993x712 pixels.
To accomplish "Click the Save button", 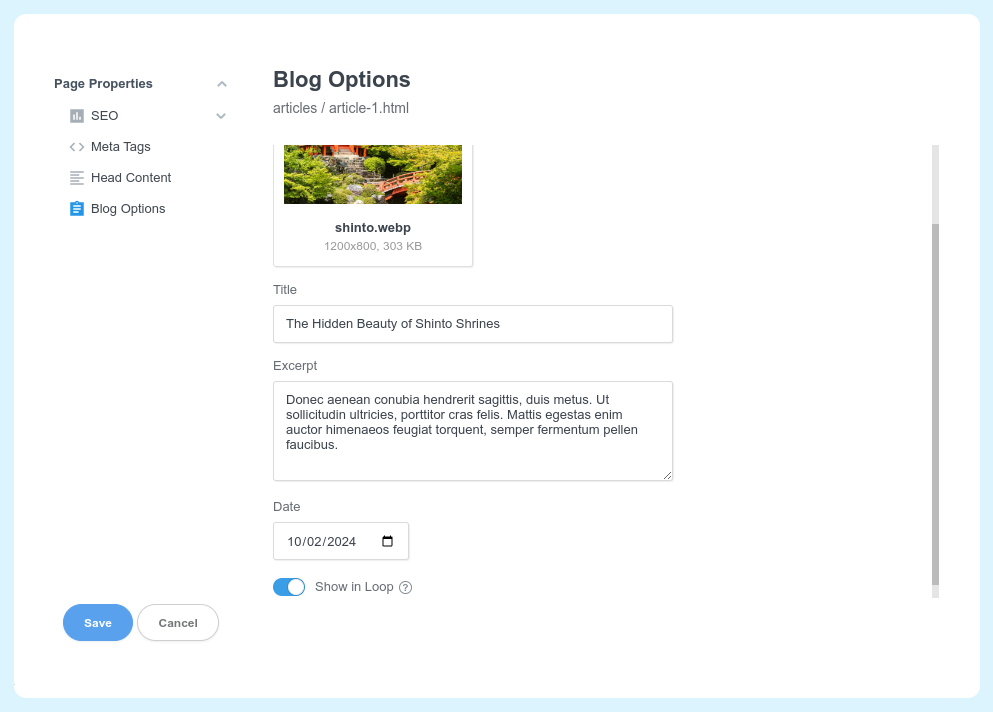I will pyautogui.click(x=97, y=622).
